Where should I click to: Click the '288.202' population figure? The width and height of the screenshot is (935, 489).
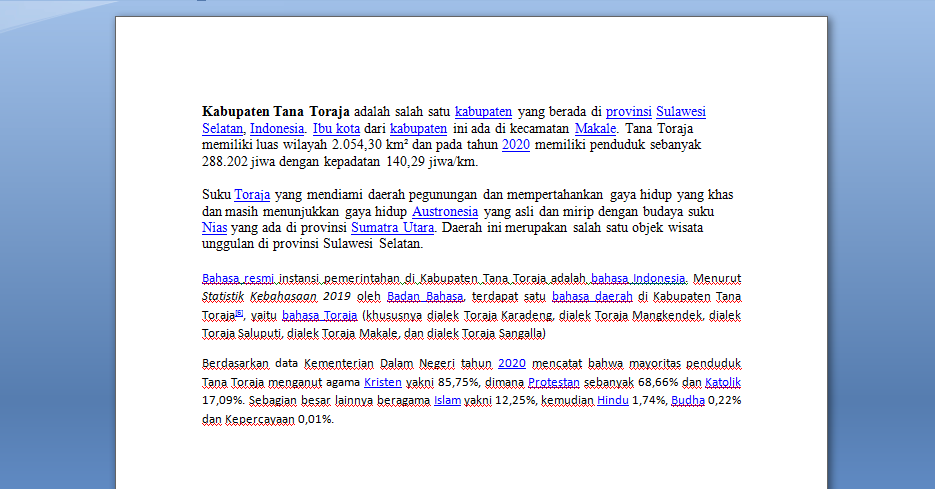225,161
